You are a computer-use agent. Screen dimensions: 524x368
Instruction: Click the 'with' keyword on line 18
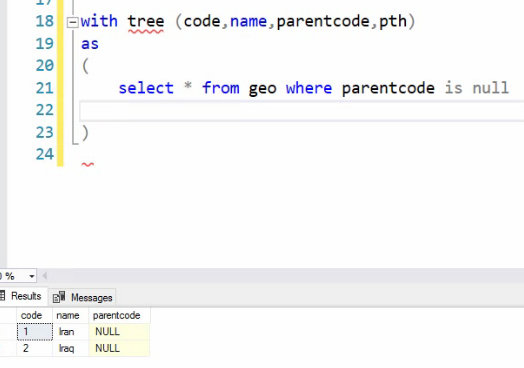[99, 21]
